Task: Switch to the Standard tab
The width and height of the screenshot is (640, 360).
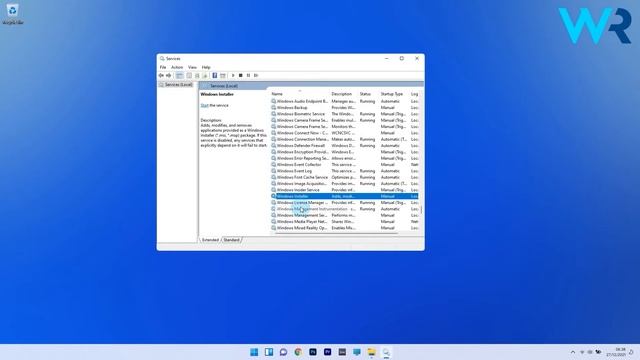Action: (231, 240)
